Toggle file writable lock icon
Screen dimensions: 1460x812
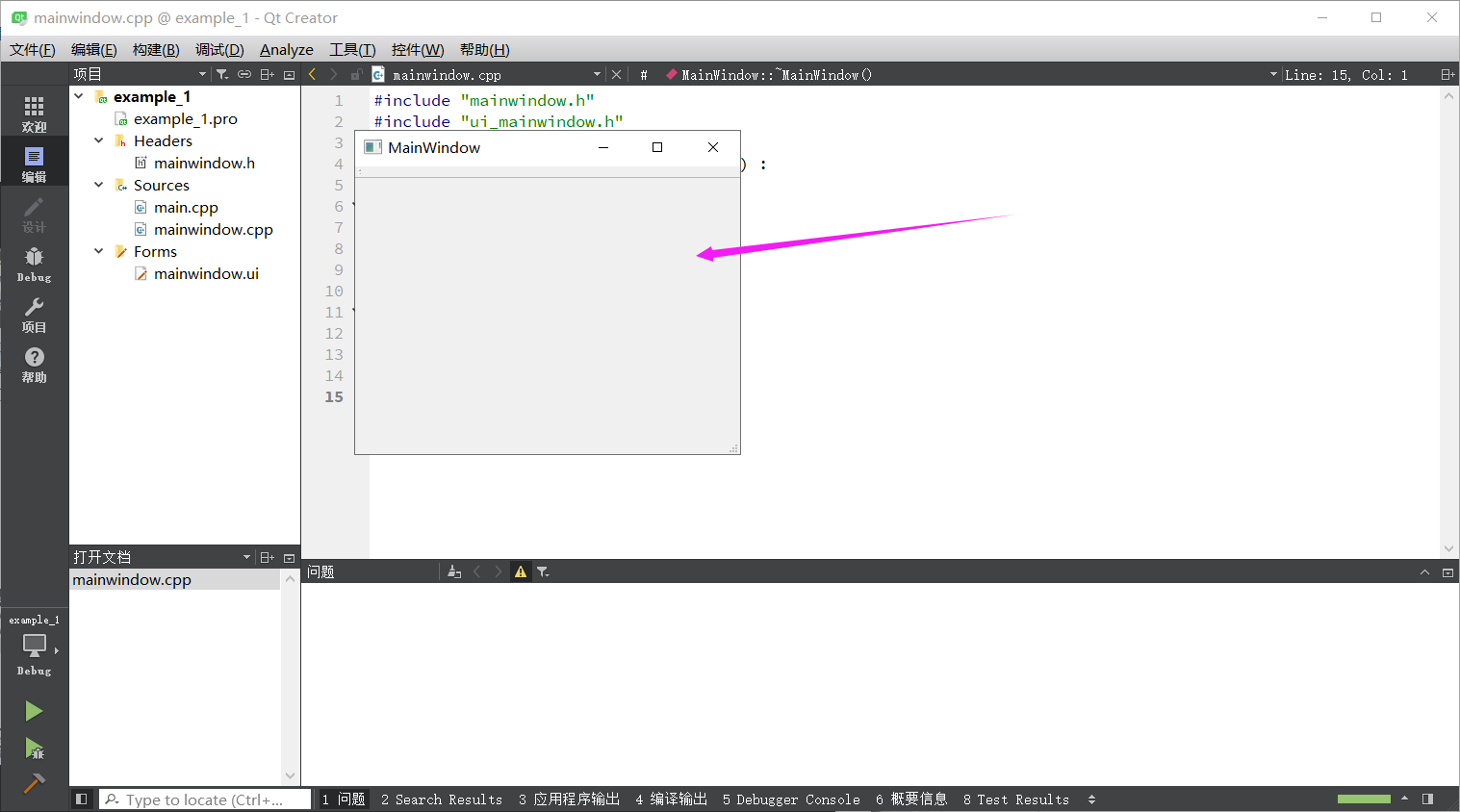click(x=356, y=74)
